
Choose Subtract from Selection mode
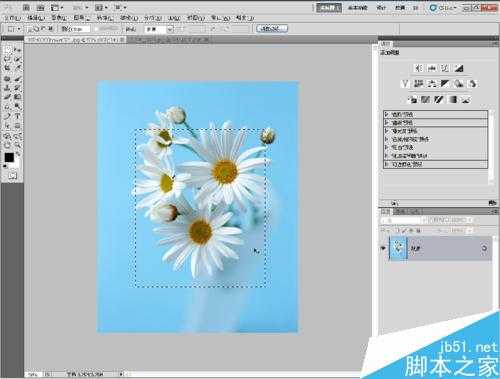44,29
